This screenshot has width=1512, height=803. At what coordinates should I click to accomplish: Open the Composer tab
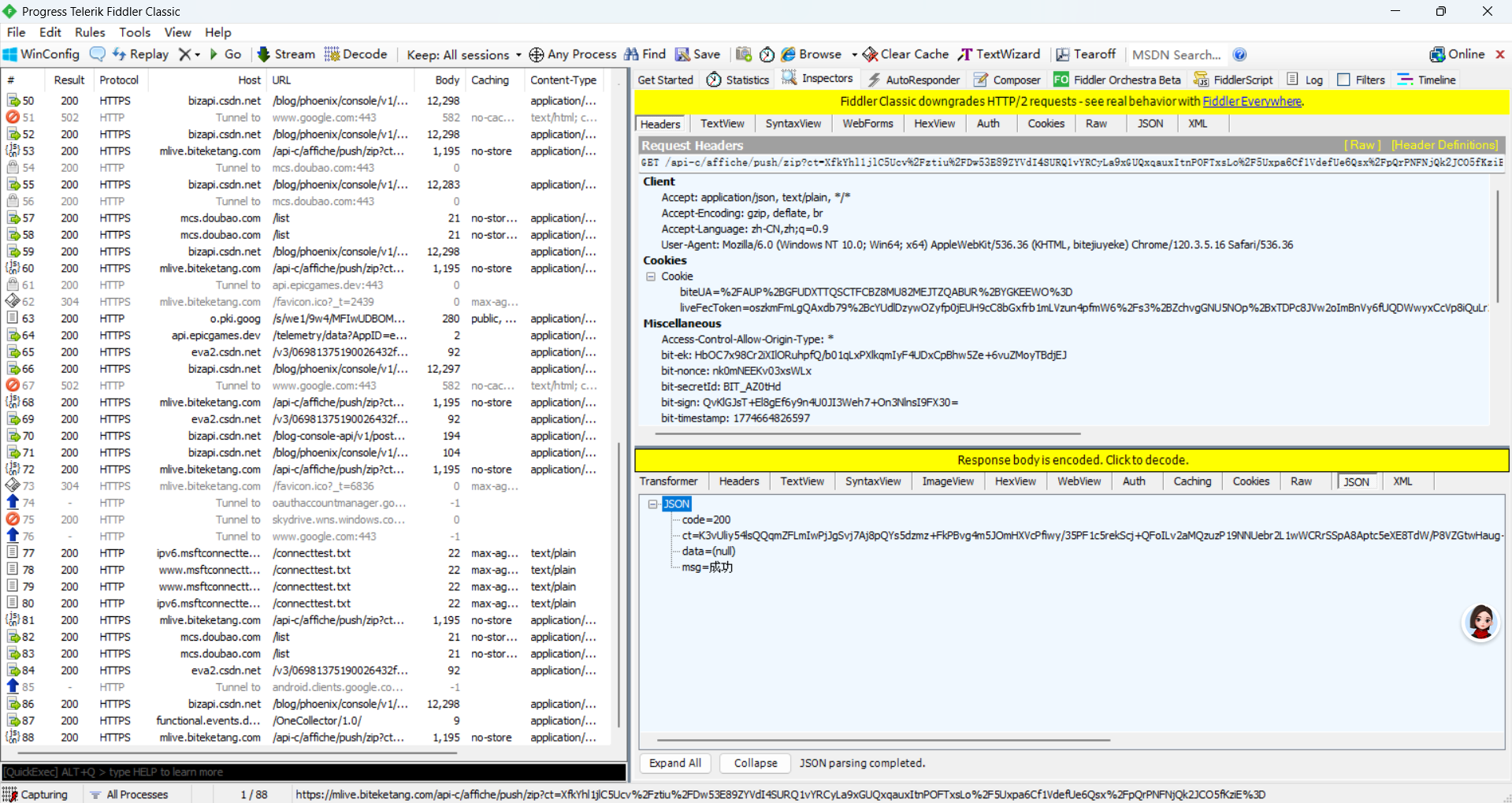tap(1007, 80)
